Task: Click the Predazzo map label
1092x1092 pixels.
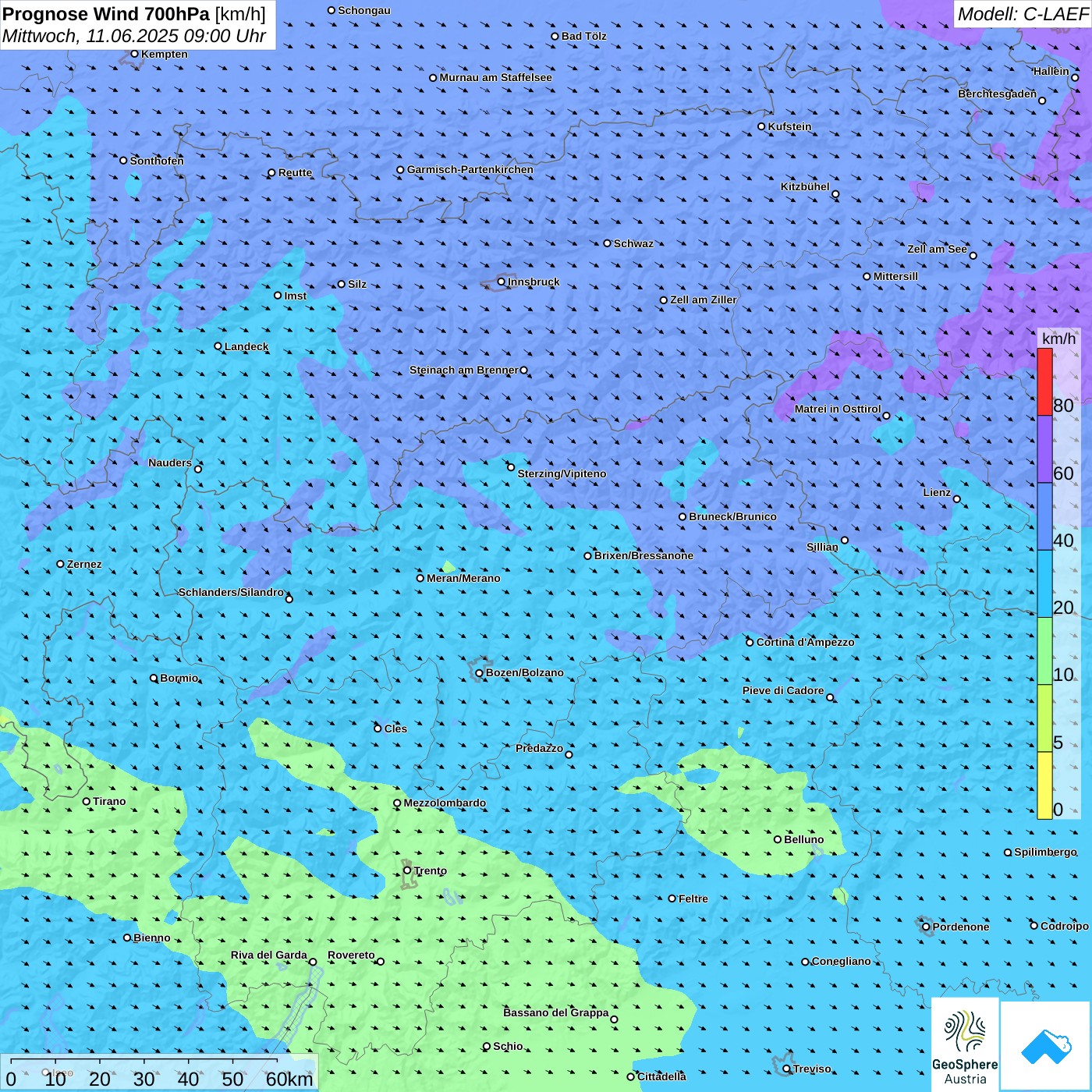Action: [539, 748]
